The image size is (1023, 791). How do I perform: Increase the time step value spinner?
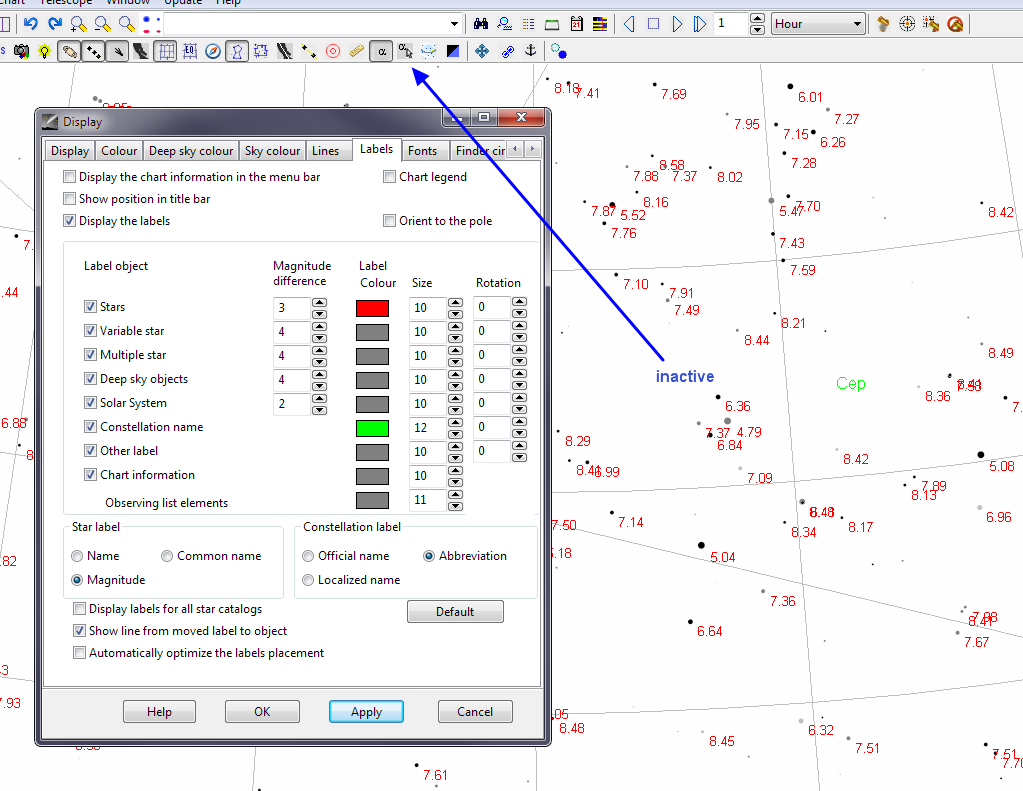[757, 19]
